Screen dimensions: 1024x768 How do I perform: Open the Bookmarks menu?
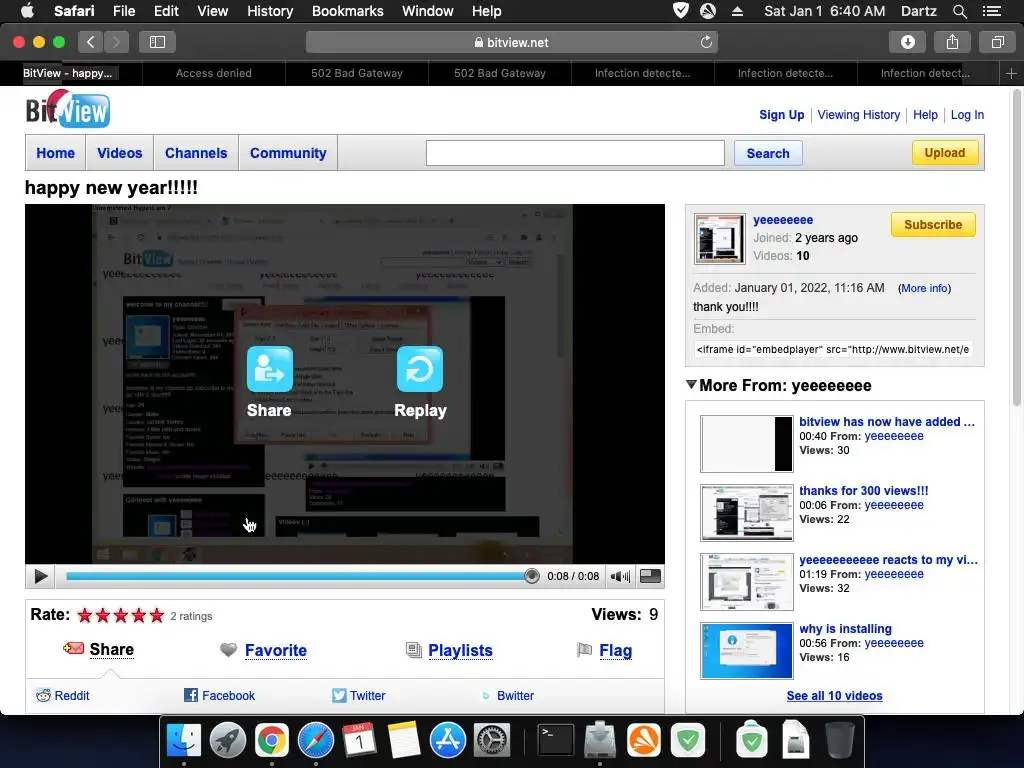[347, 11]
